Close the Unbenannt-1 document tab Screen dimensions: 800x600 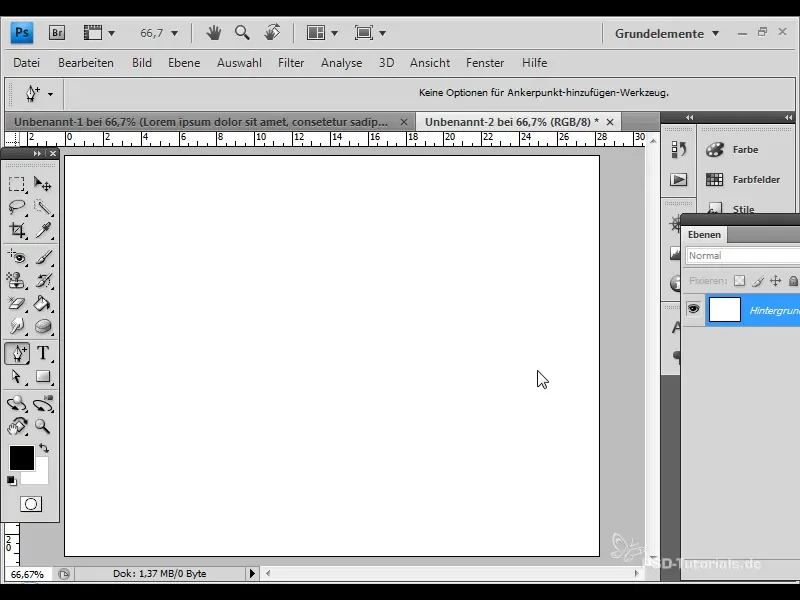pos(404,122)
